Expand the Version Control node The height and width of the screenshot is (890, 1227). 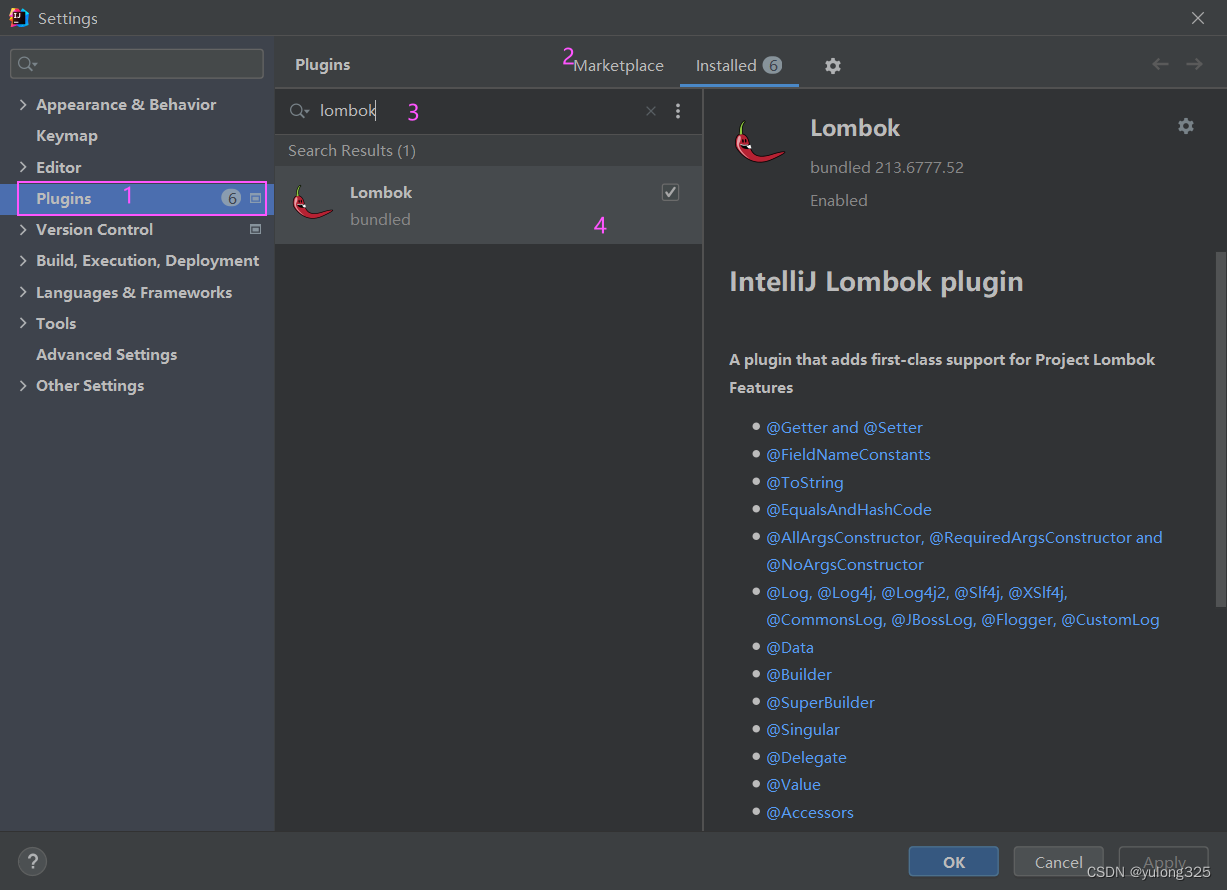point(23,229)
